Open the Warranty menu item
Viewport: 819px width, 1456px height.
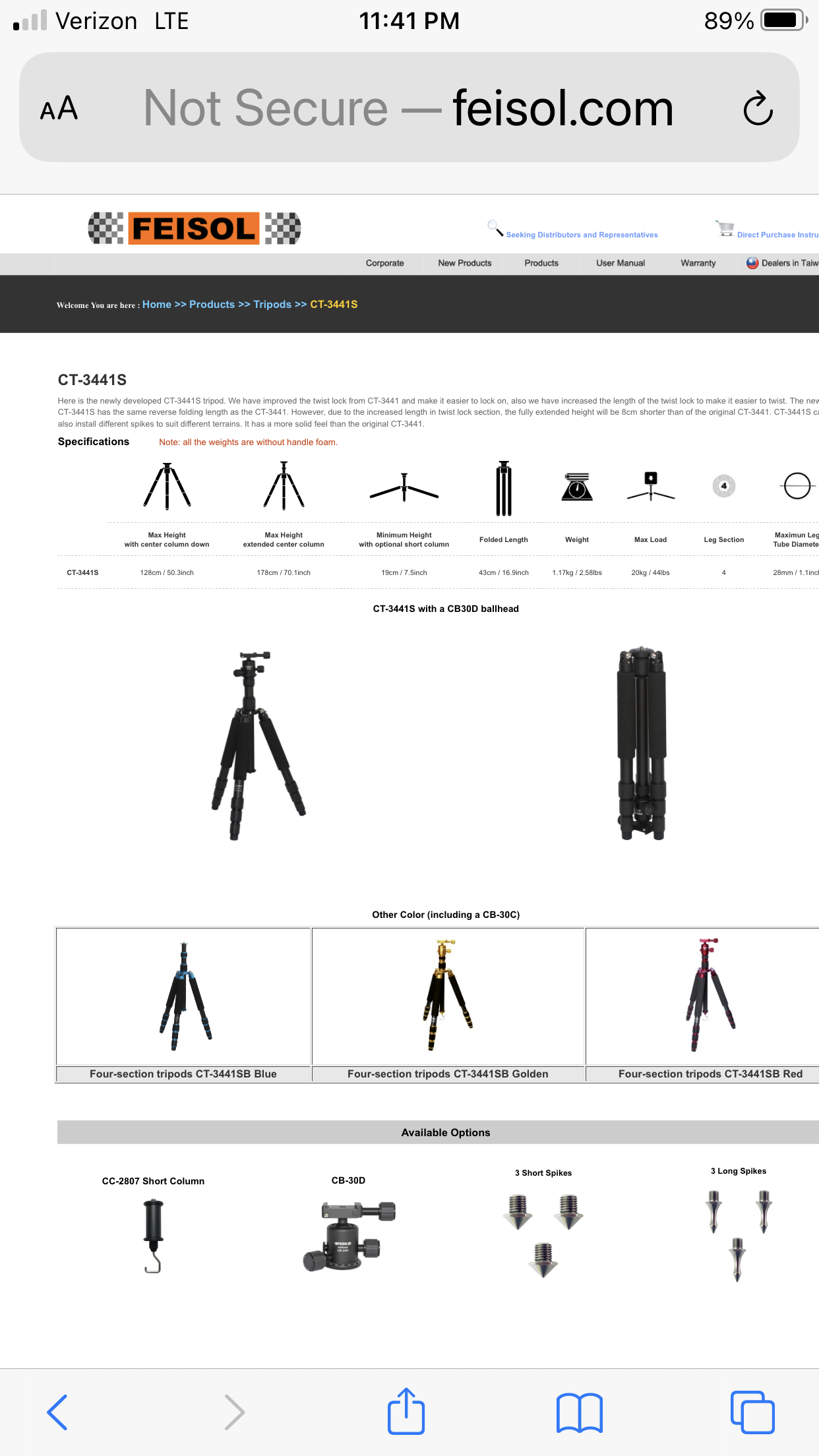(698, 263)
